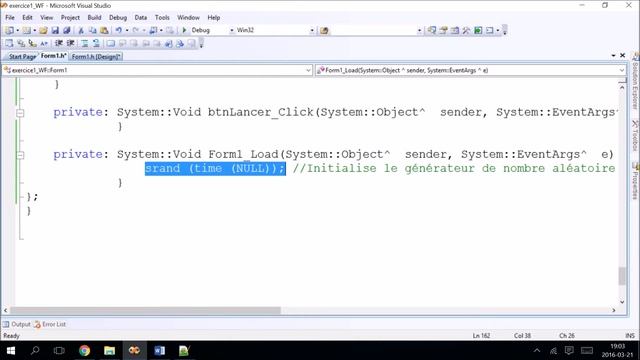This screenshot has height=360, width=640.
Task: Open the Debug menu
Action: click(x=118, y=18)
